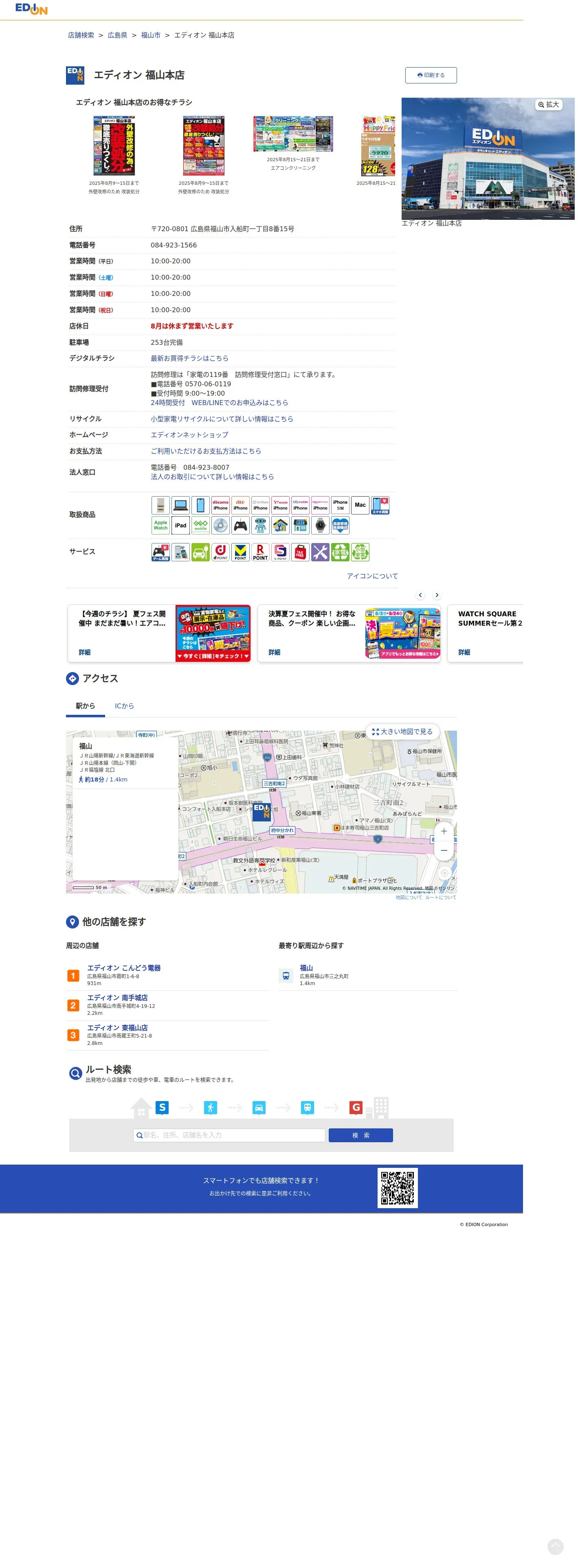
Task: Open 詳細 for 決算夏フェス開催中 card
Action: (275, 653)
